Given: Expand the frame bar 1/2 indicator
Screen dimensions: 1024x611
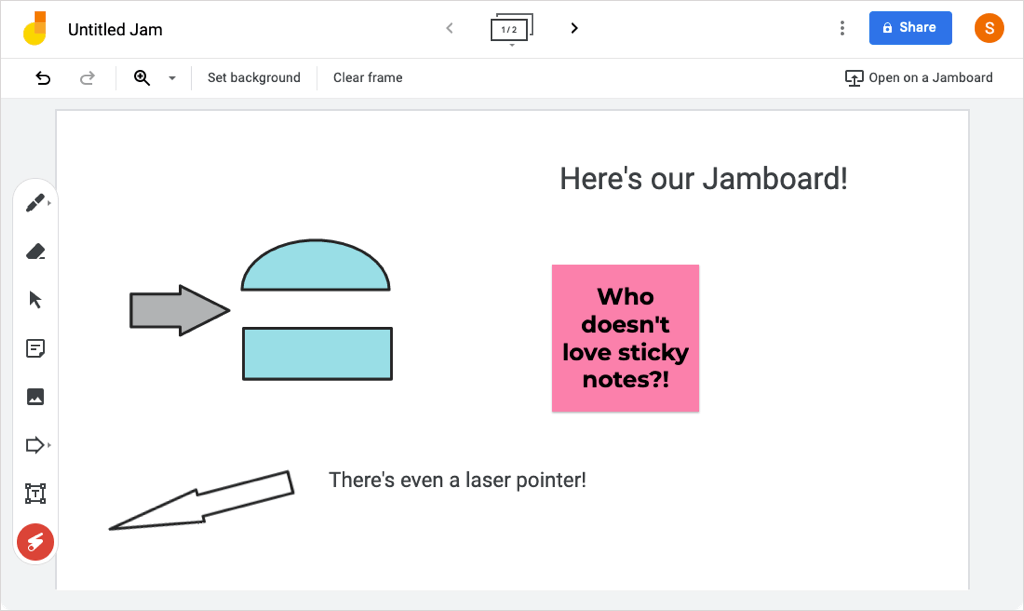Looking at the screenshot, I should tap(511, 30).
